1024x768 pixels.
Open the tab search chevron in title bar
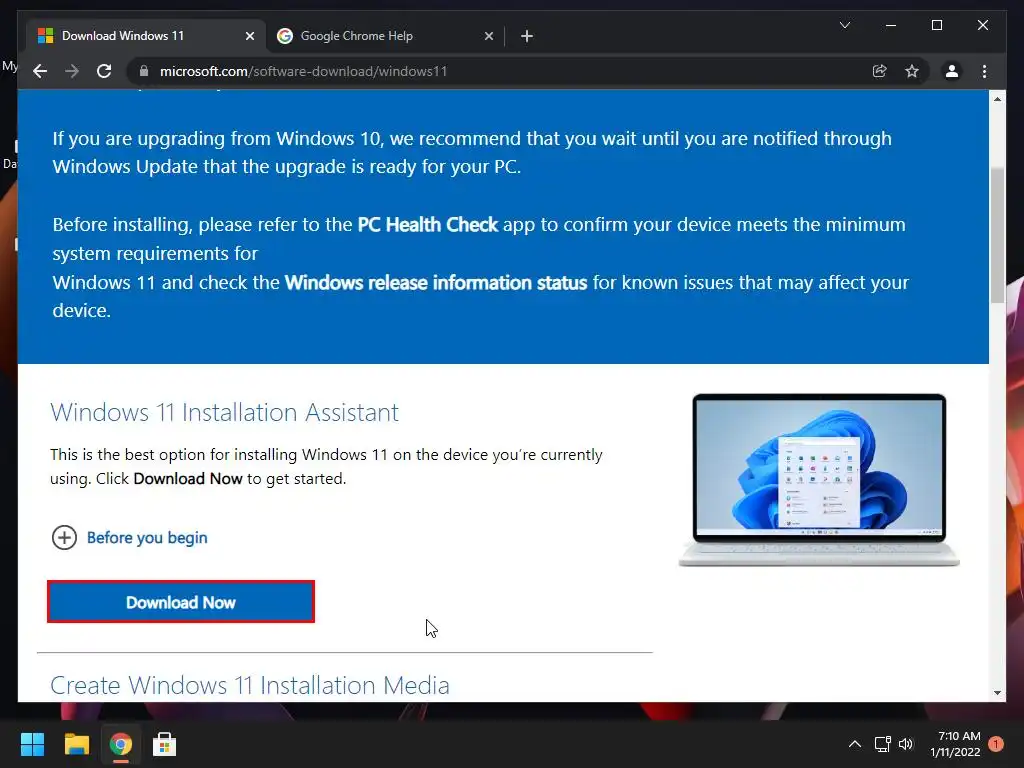(844, 25)
